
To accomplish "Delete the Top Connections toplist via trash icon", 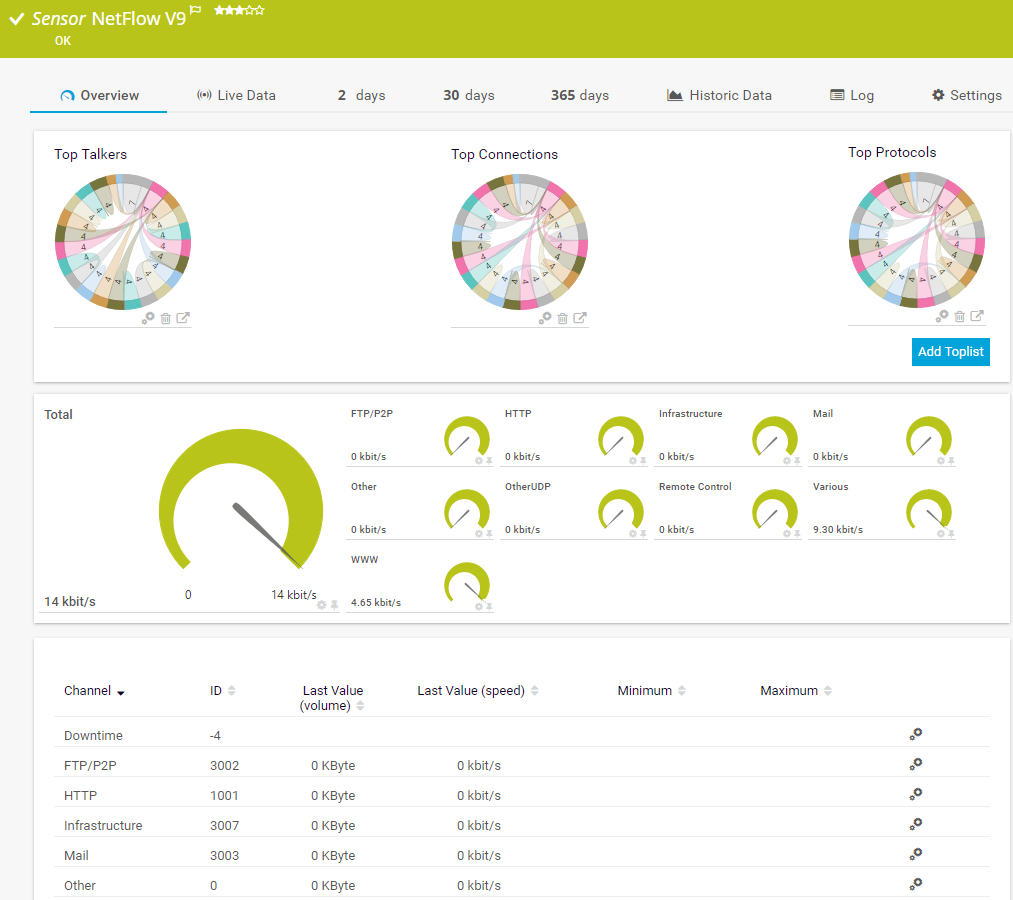I will click(x=561, y=318).
